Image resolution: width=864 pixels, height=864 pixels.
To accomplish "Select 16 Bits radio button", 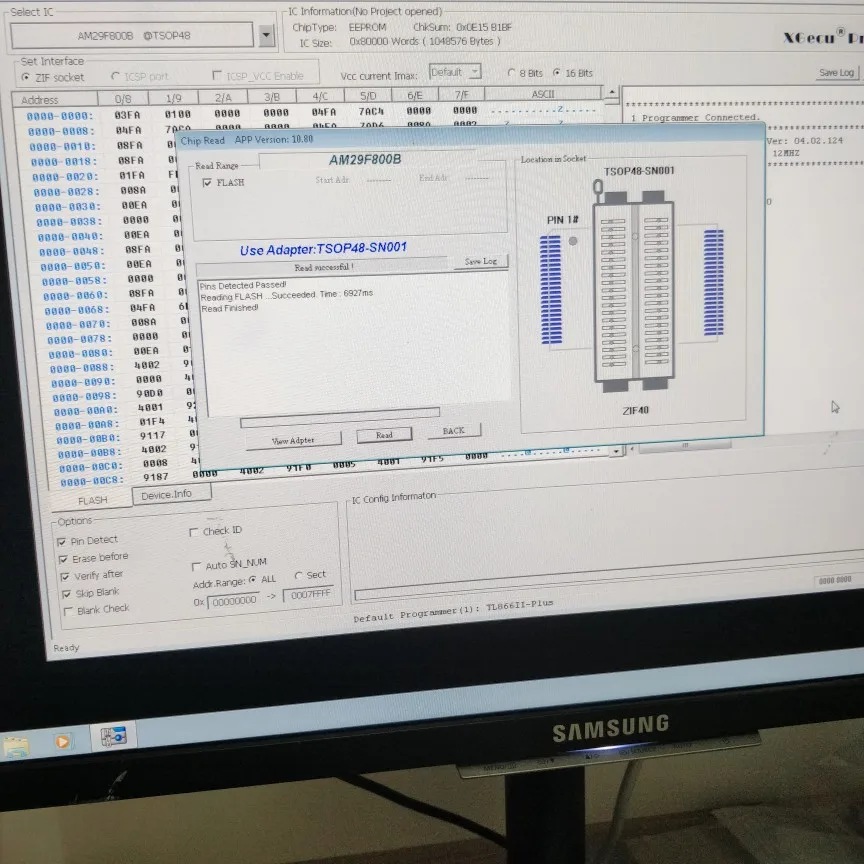I will click(557, 72).
